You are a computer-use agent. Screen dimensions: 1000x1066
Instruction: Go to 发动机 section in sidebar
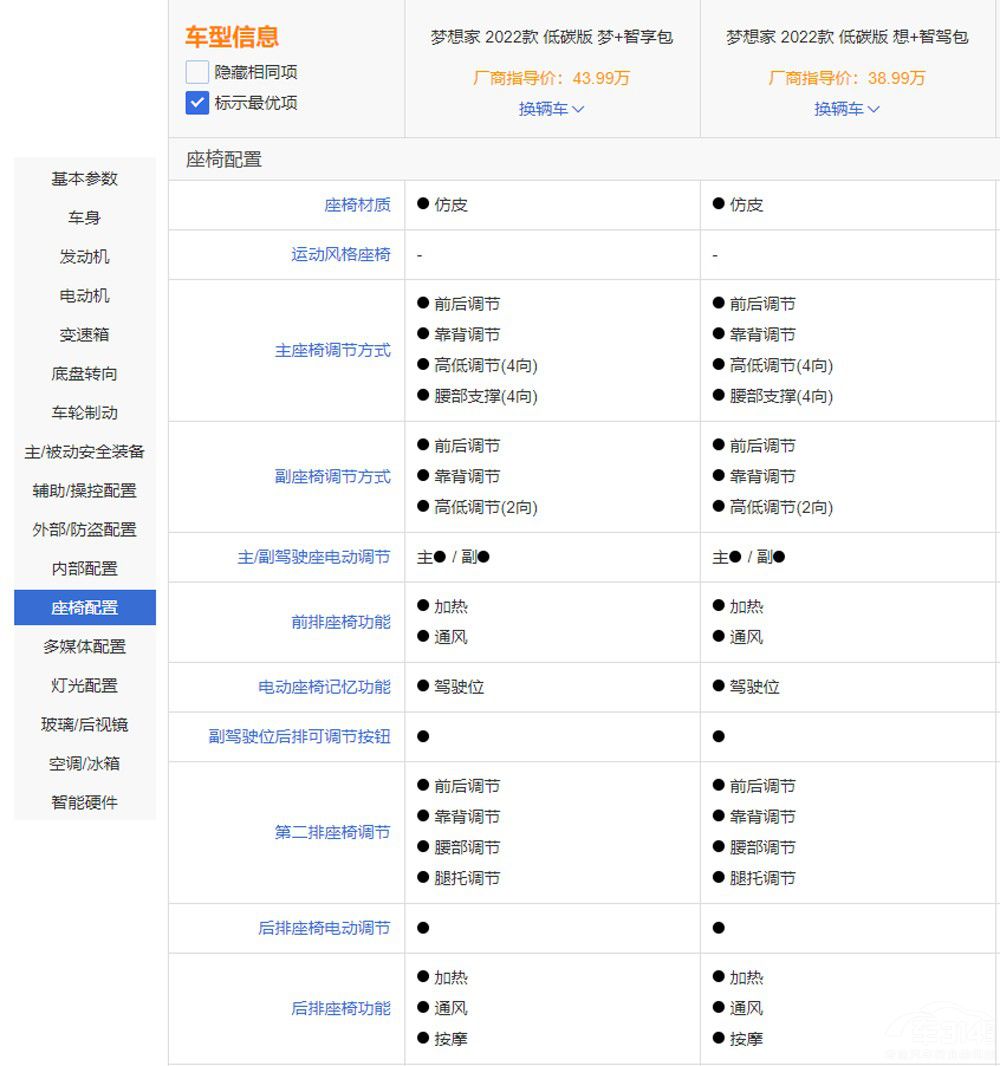[85, 256]
